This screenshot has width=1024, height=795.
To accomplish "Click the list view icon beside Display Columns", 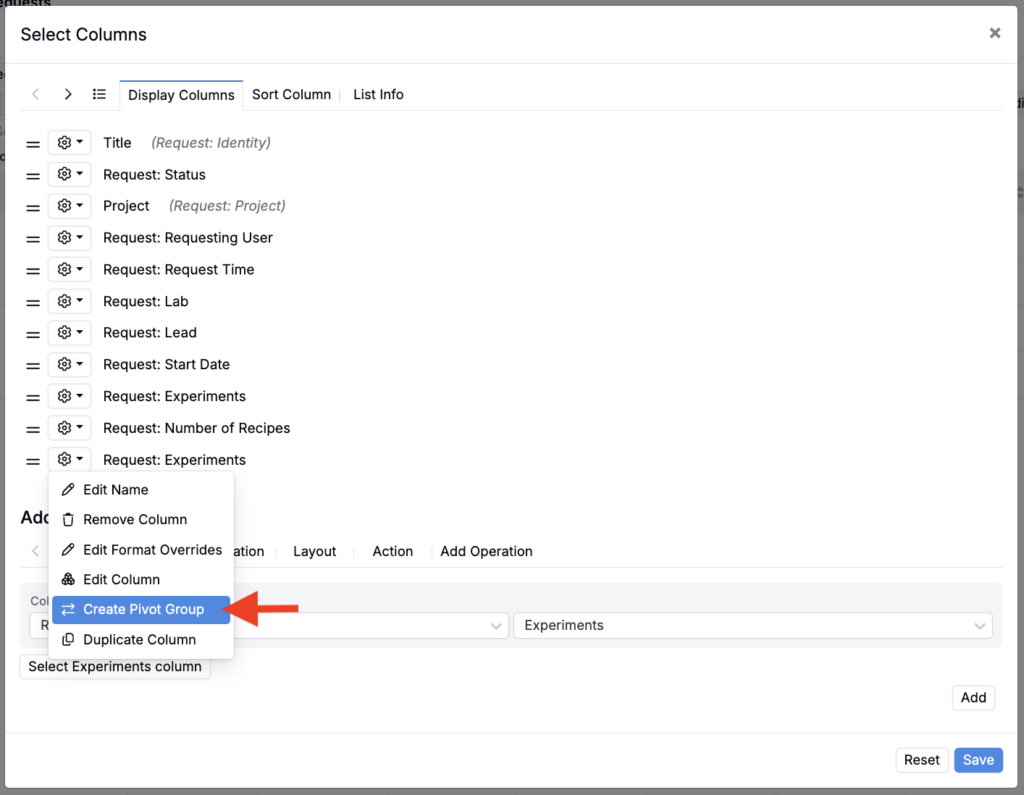I will click(x=99, y=94).
